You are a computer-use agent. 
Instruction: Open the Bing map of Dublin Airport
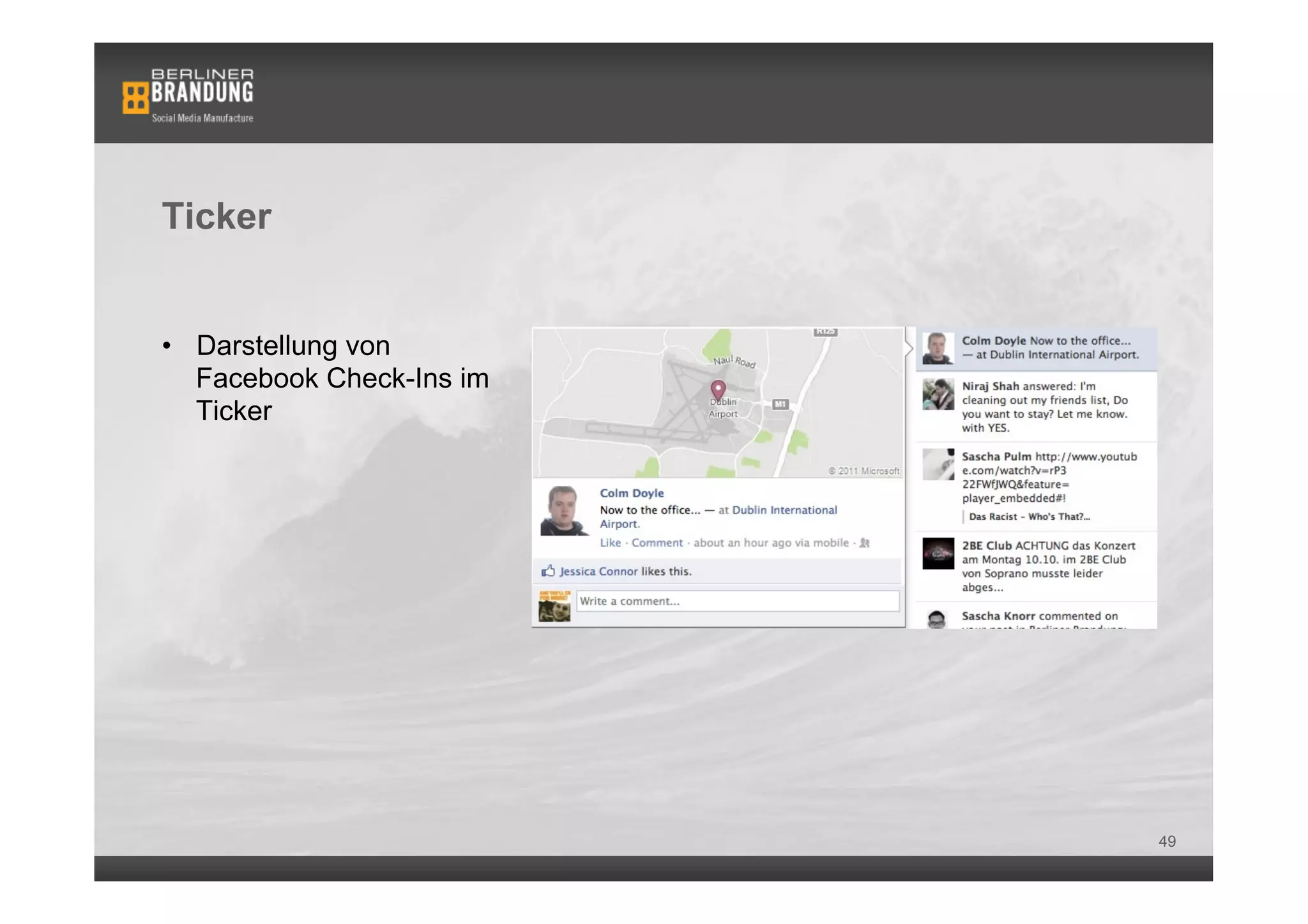(x=719, y=403)
